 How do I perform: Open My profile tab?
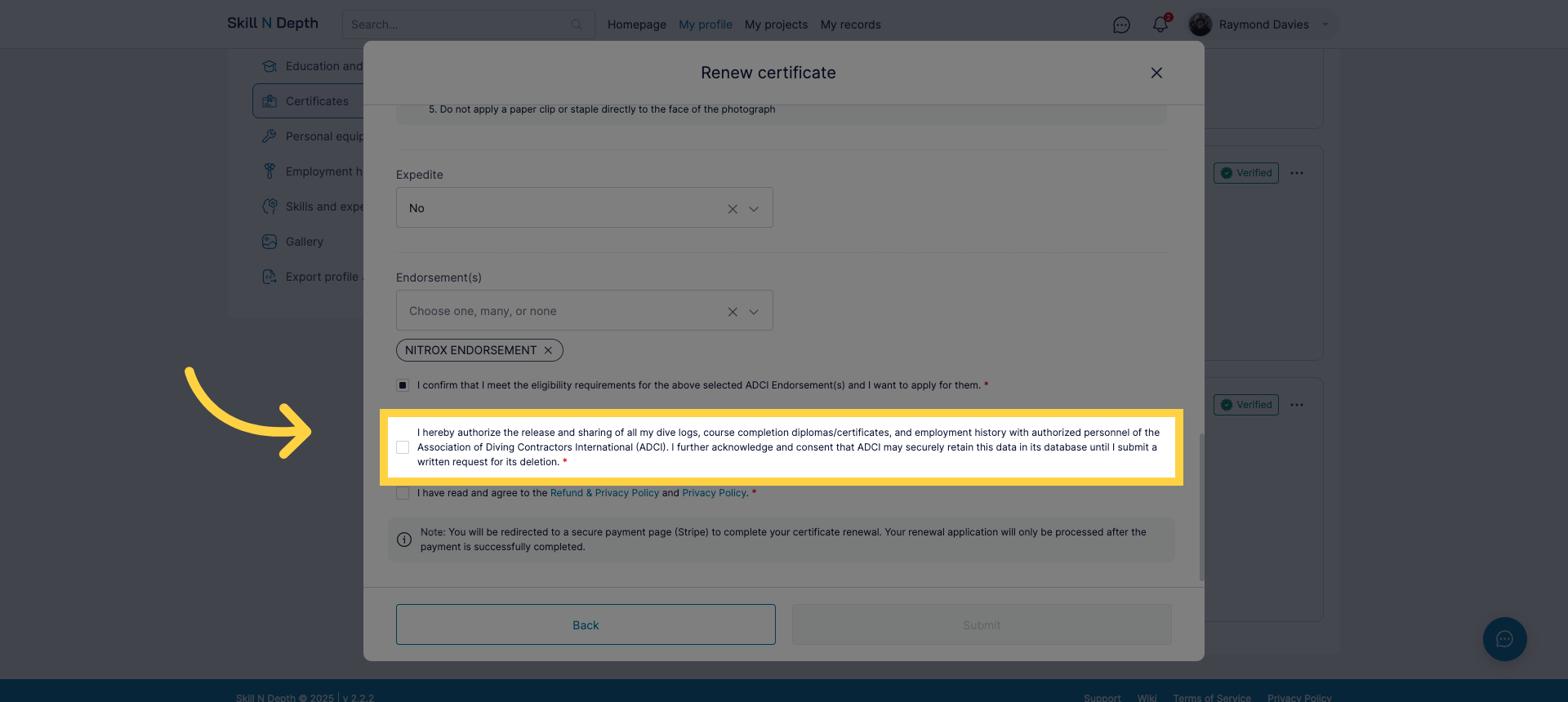(x=706, y=24)
